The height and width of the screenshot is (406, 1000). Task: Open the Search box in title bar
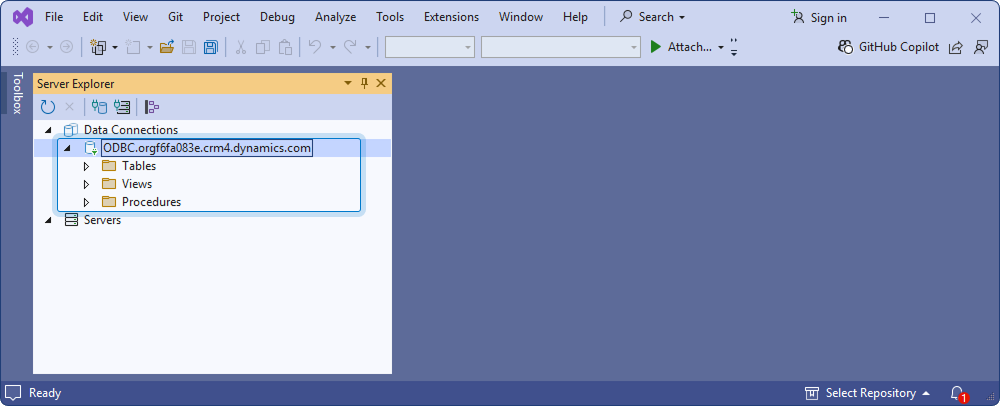652,17
